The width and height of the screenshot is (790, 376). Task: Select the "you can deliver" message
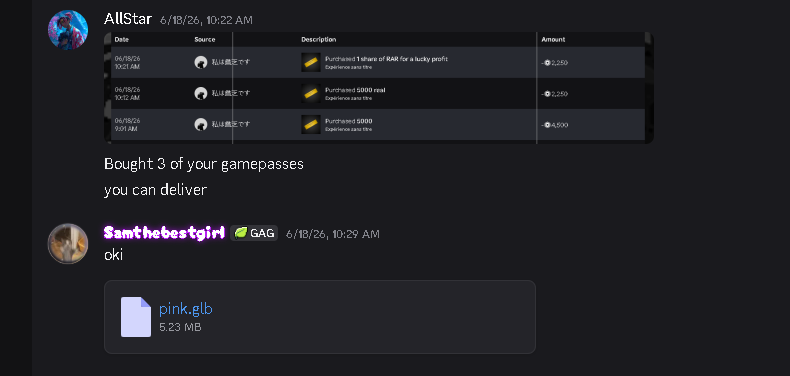coord(156,190)
